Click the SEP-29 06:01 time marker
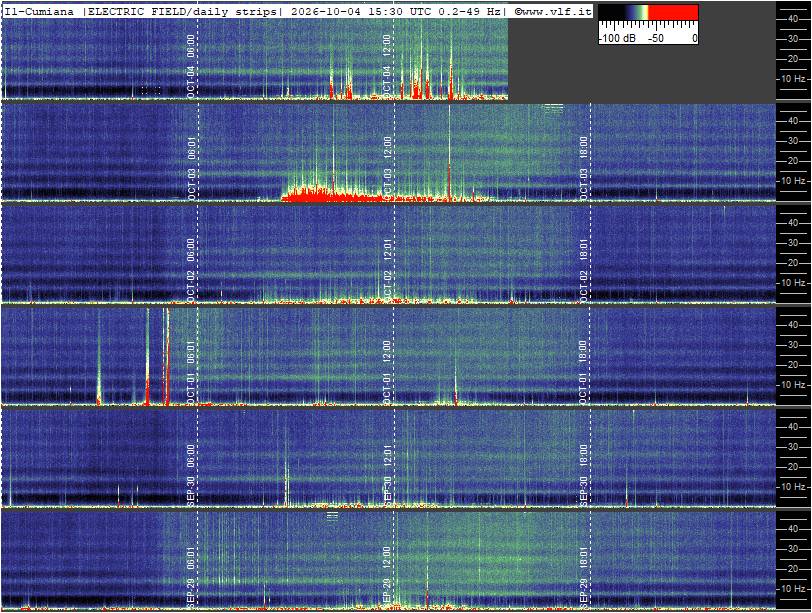The height and width of the screenshot is (613, 812). pos(191,577)
